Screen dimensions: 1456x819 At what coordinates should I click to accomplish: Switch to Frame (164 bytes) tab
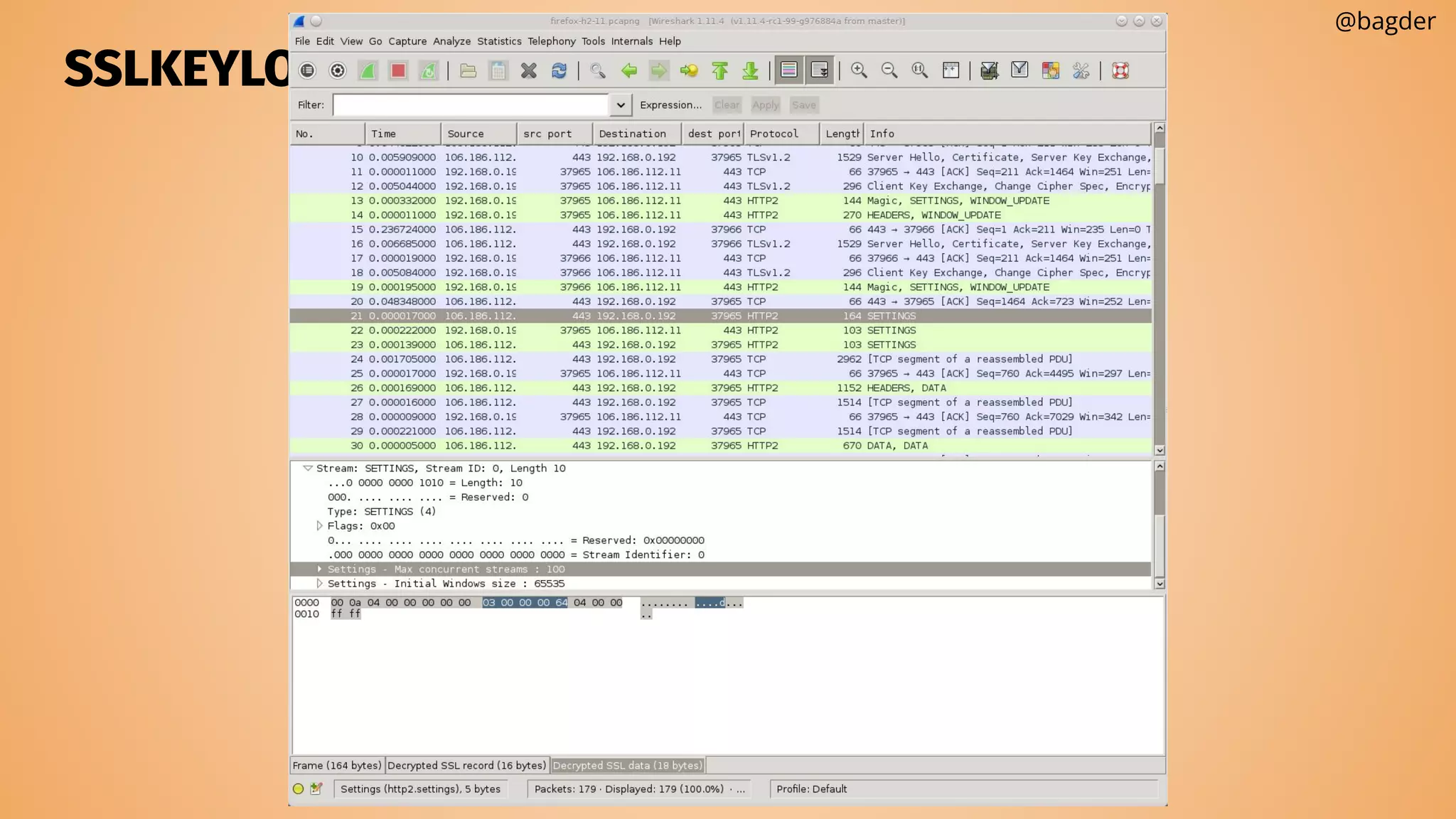click(337, 765)
